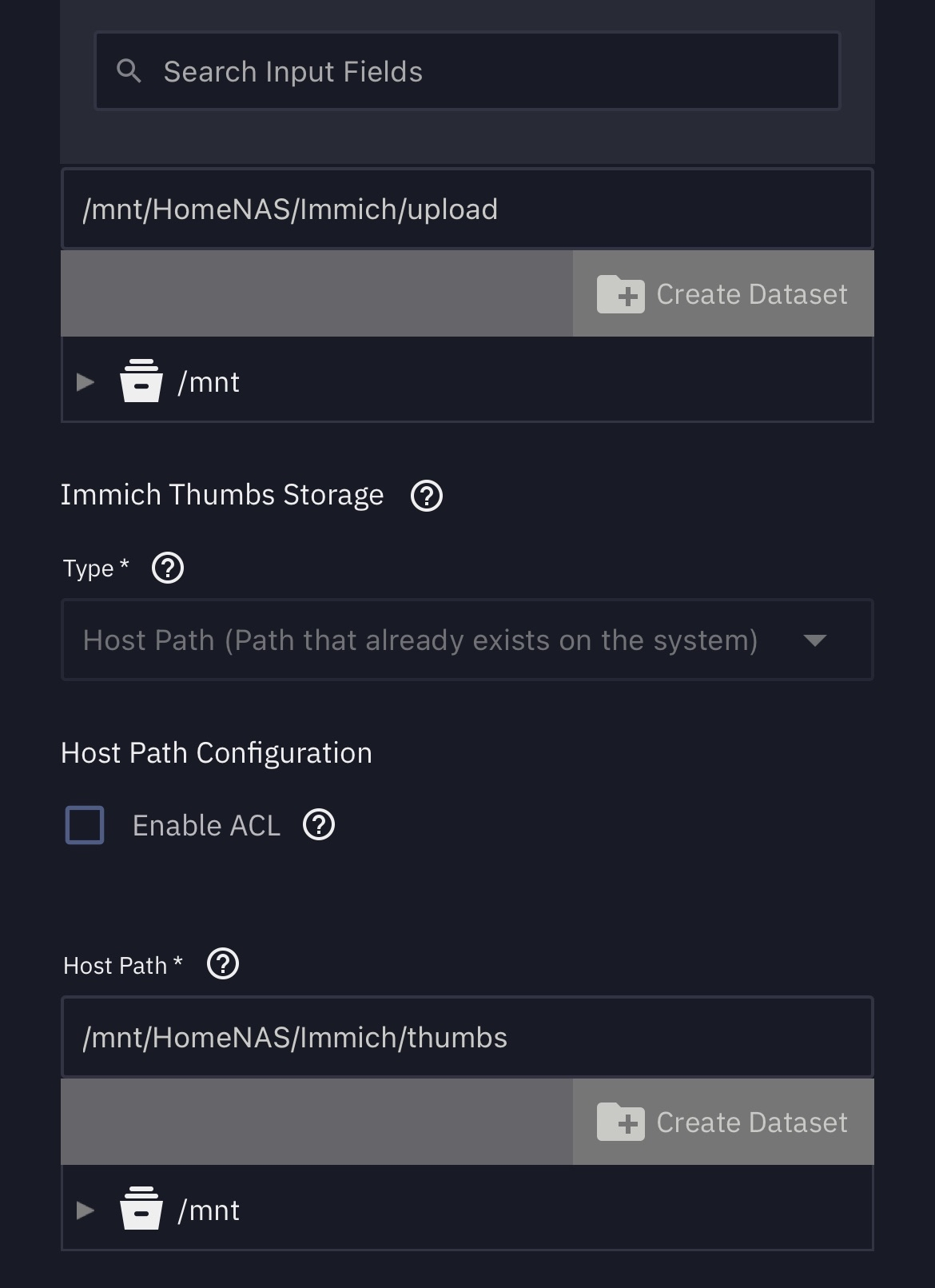The image size is (935, 1288).
Task: Select /mnt folder label under upload path
Action: click(209, 382)
